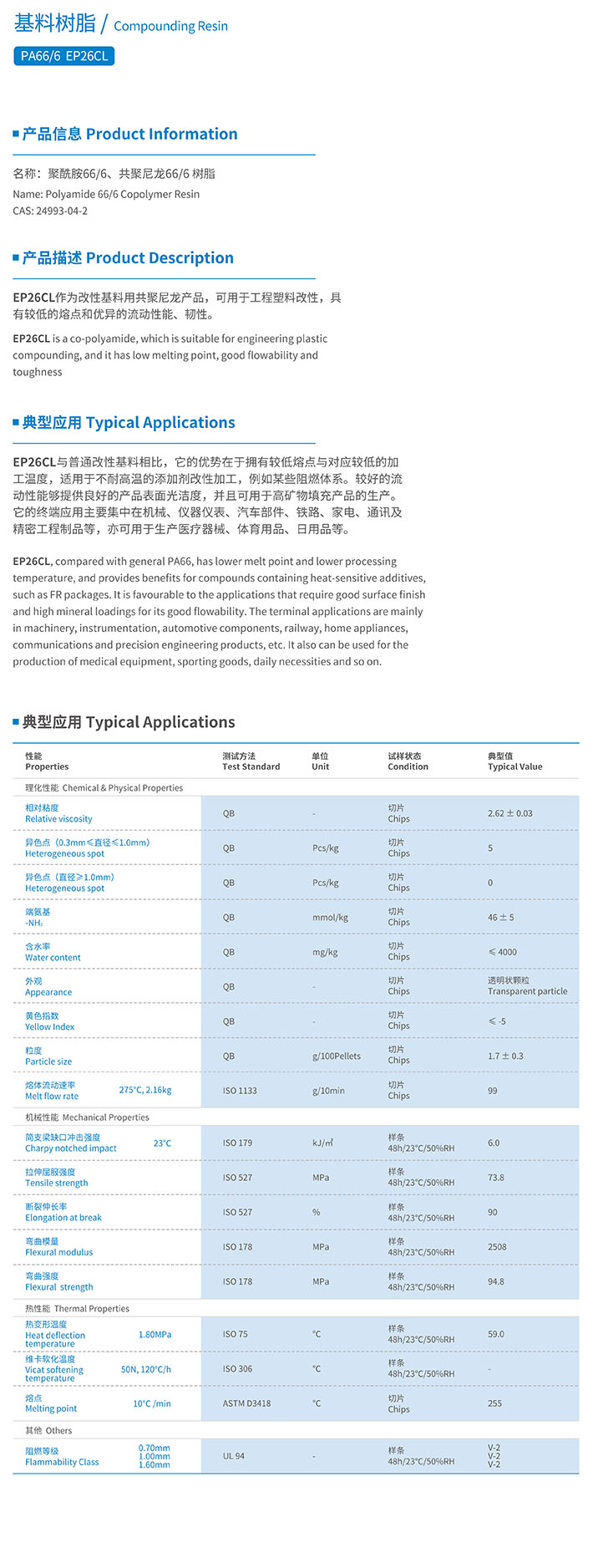The width and height of the screenshot is (593, 1568).
Task: Click the UL 94 test standard cell
Action: coord(234,1456)
